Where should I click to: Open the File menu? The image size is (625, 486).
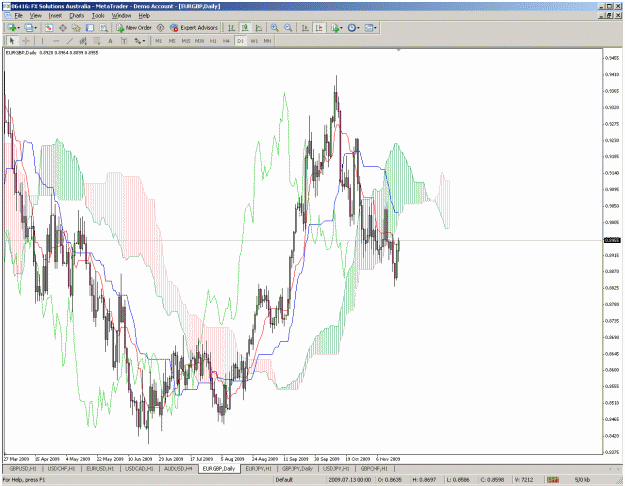point(18,16)
